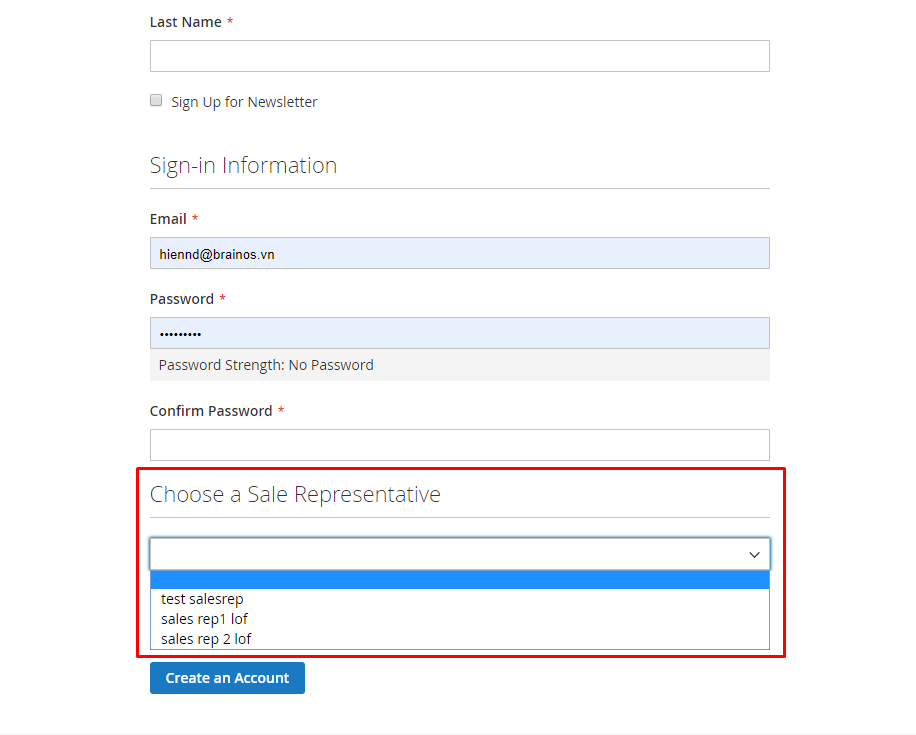Focus the Last Name text field
Image resolution: width=916 pixels, height=735 pixels.
[x=460, y=56]
